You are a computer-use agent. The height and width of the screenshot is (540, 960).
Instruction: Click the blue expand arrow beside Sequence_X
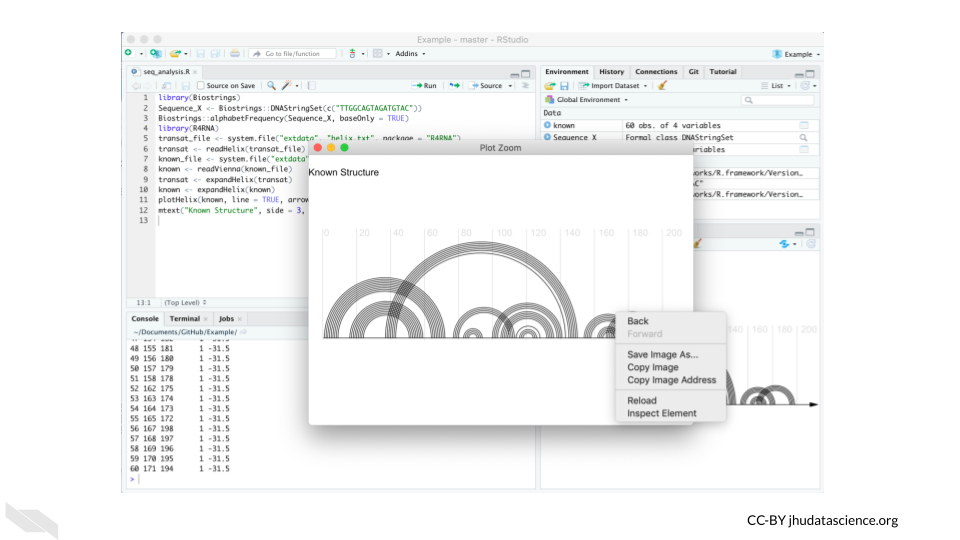547,137
